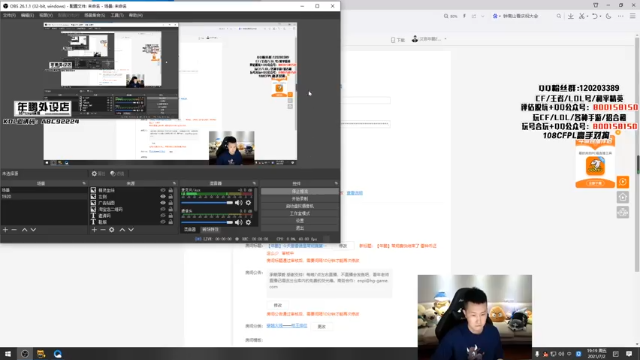Screen dimensions: 640x360
Task: Open controls panel dock float icon
Action: tap(336, 183)
